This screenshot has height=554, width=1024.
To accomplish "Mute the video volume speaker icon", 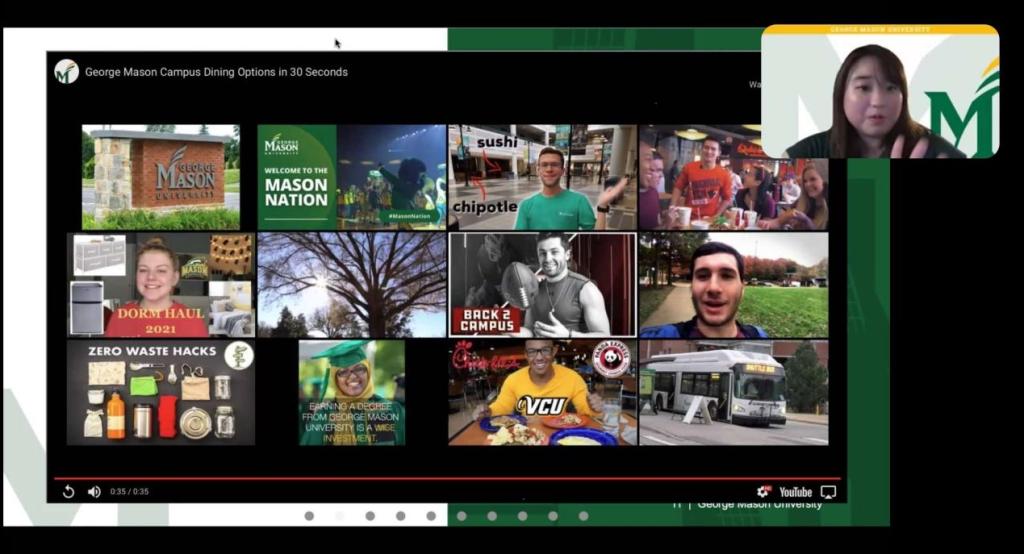I will click(94, 491).
